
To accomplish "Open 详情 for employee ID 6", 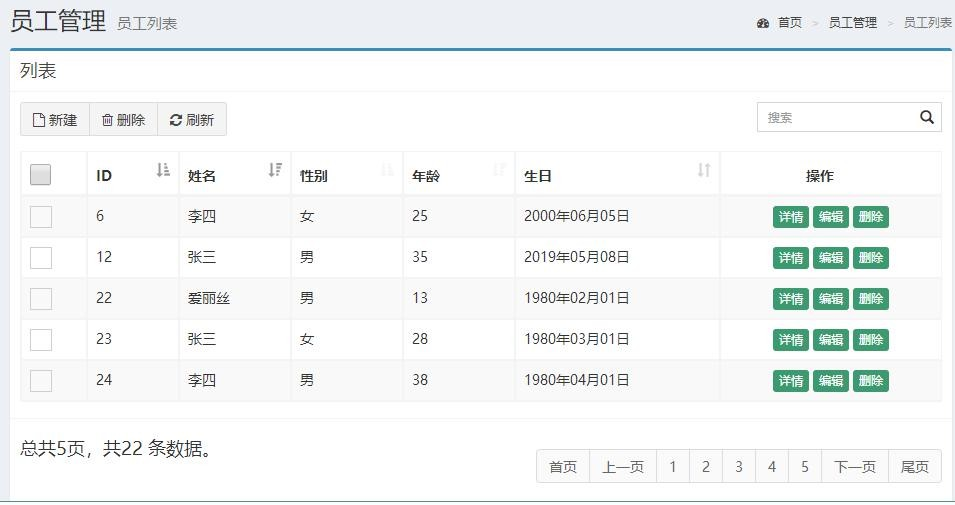I will 791,217.
